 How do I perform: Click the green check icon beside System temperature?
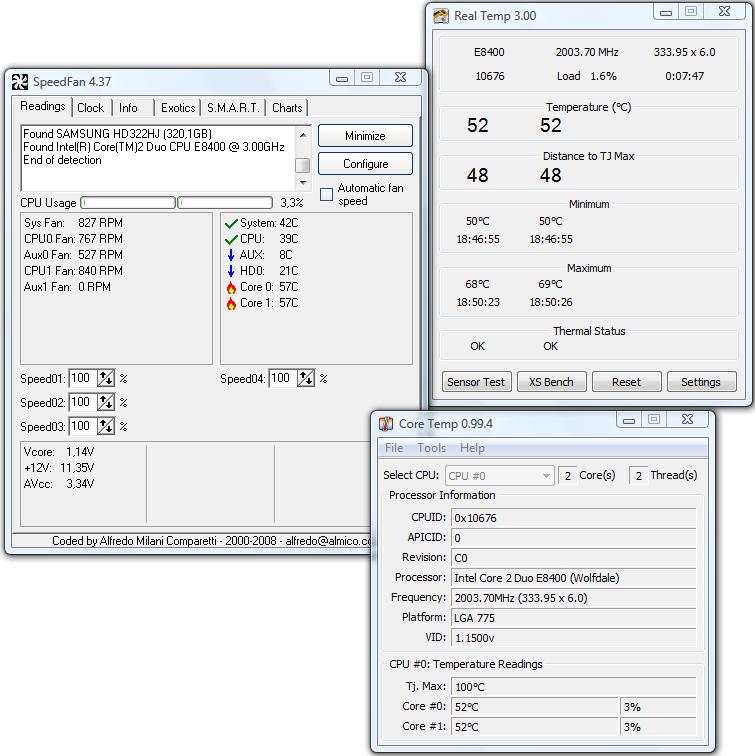[x=231, y=223]
